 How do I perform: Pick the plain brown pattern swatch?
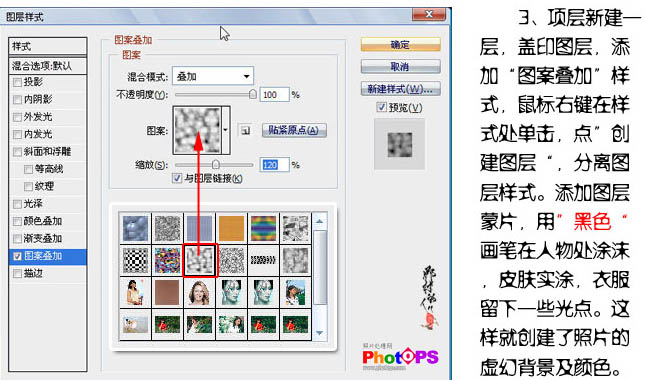(167, 292)
